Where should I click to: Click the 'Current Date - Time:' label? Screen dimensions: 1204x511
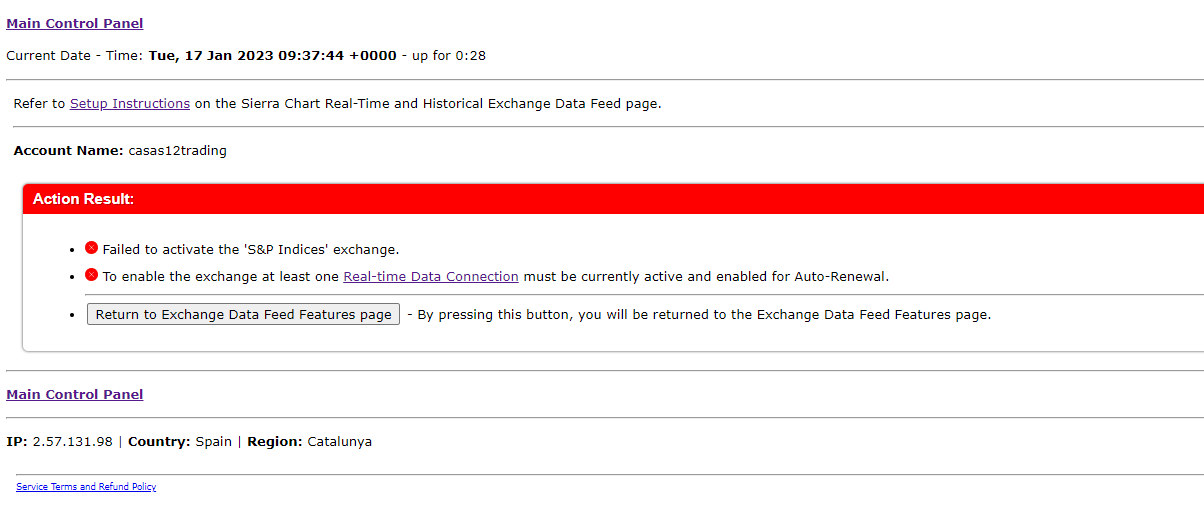(x=75, y=55)
